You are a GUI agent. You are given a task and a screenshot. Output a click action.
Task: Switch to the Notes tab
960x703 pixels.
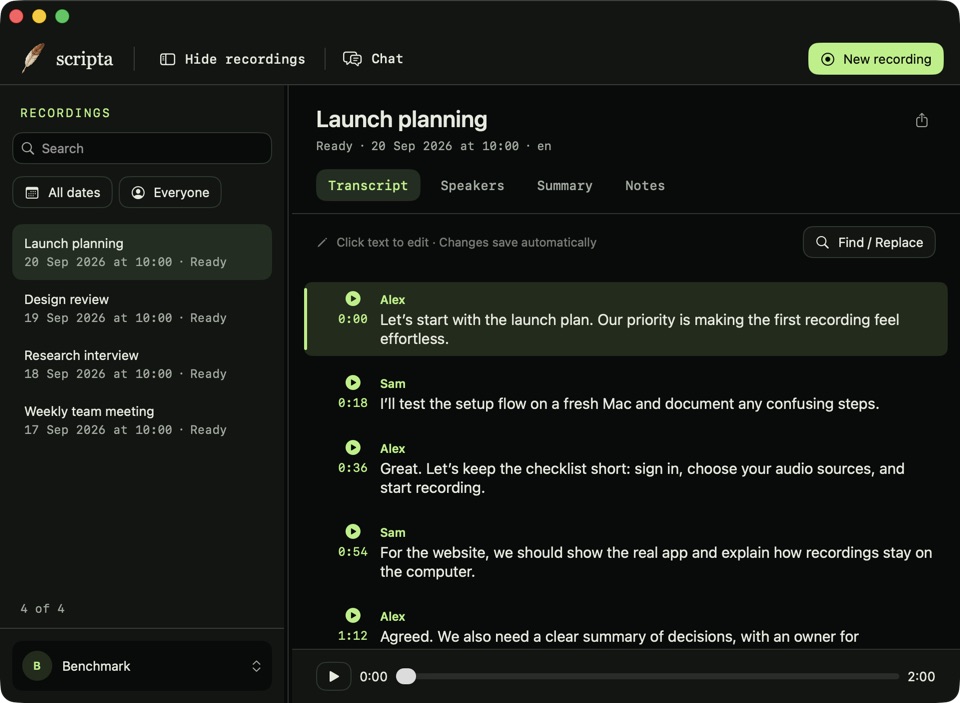pos(645,186)
